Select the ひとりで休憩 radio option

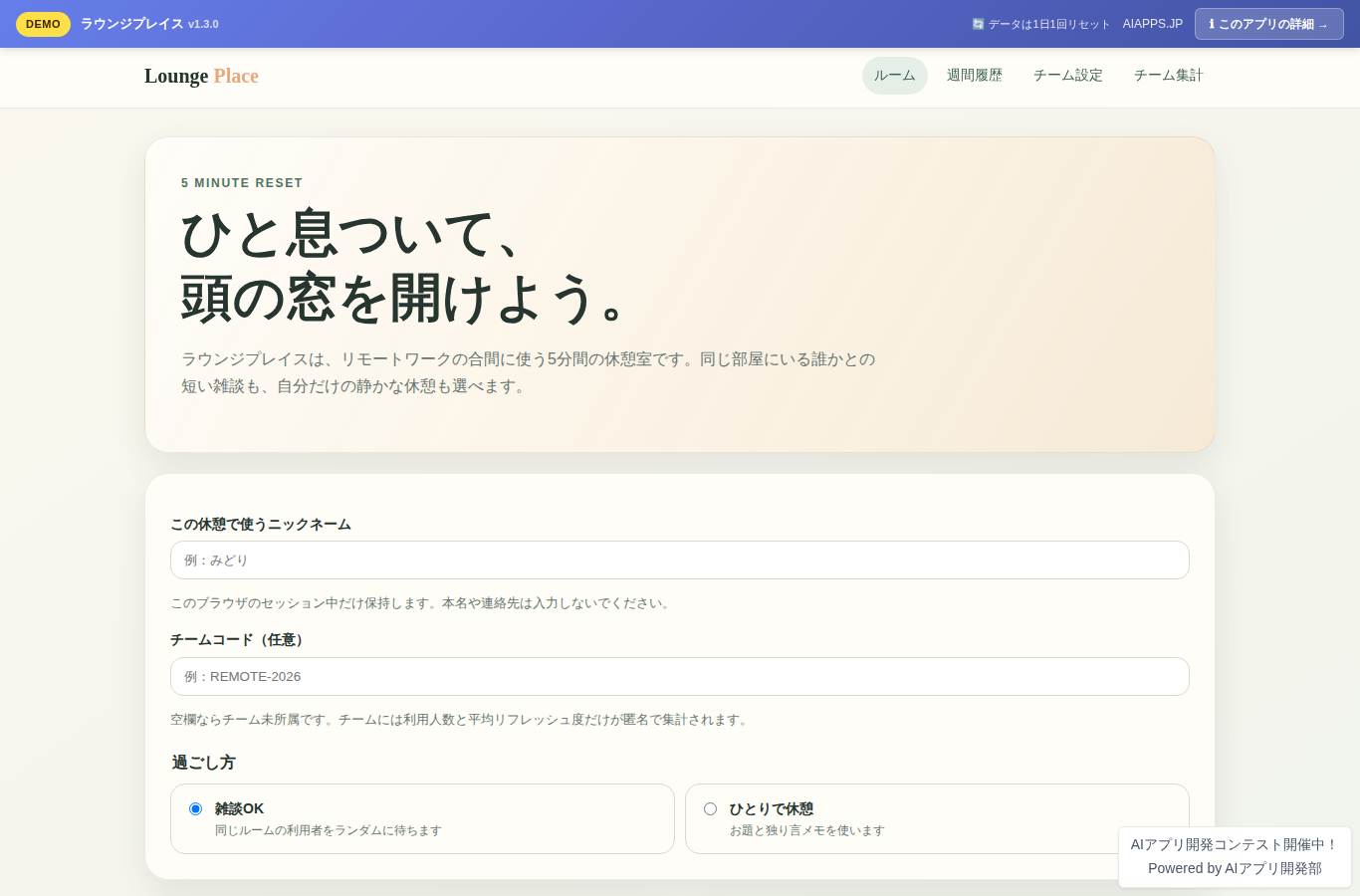710,808
